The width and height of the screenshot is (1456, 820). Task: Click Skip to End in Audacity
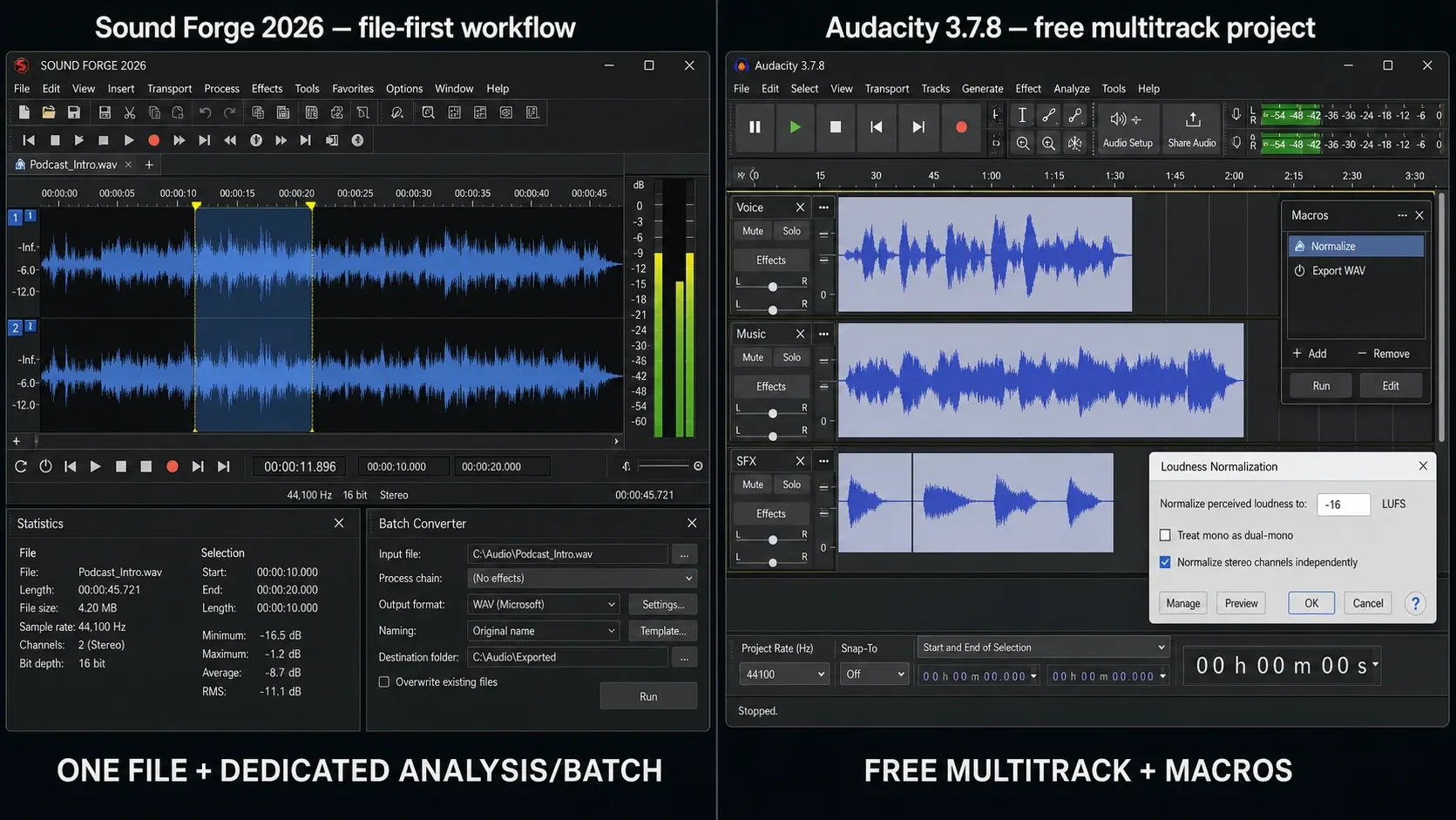tap(918, 127)
